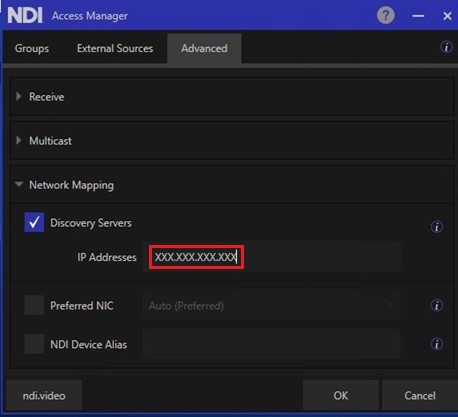
Task: Click the NDI Device Alias text field
Action: pyautogui.click(x=272, y=344)
